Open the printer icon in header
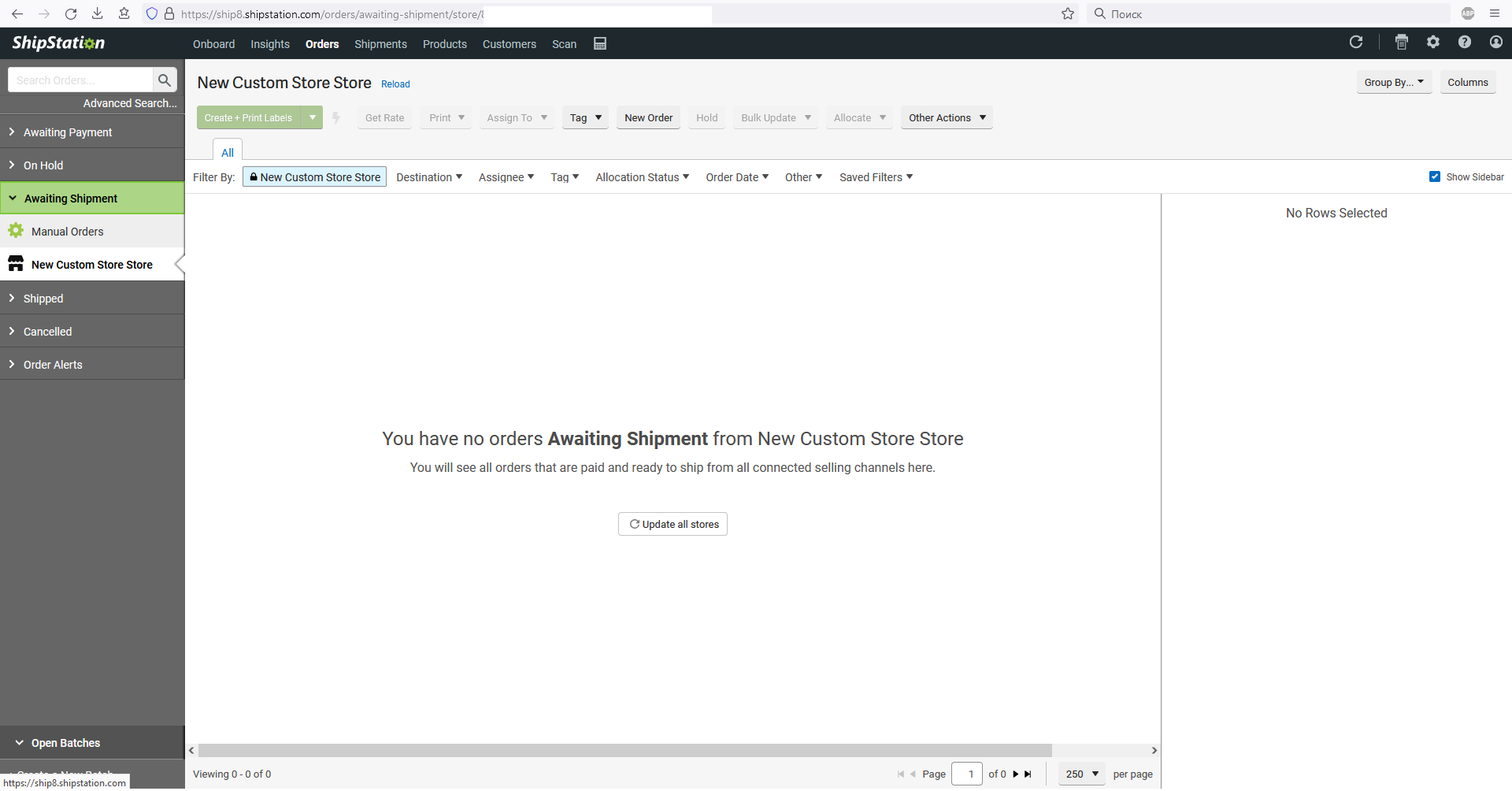The height and width of the screenshot is (791, 1512). tap(1402, 43)
